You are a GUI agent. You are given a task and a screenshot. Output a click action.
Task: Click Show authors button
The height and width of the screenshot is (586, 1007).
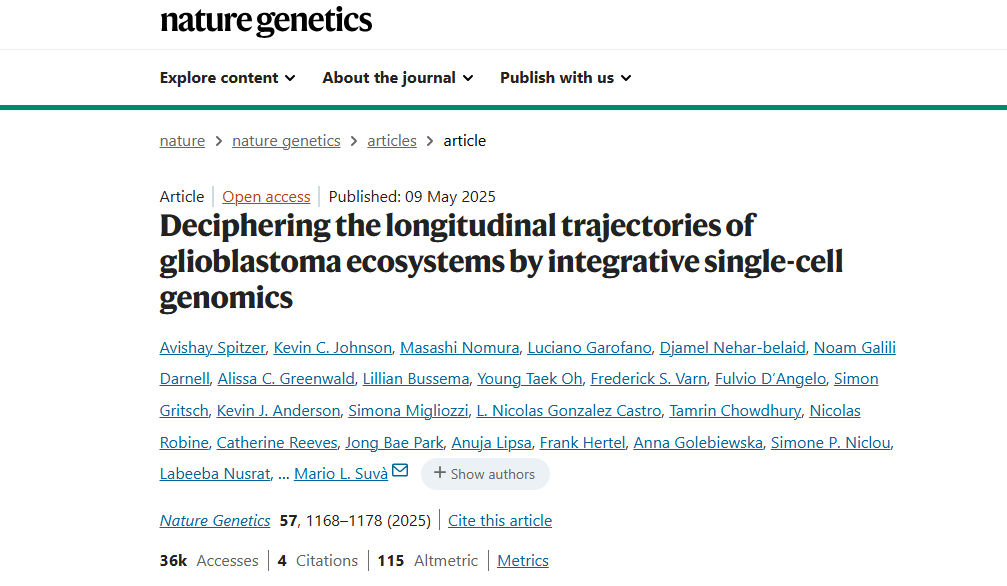pos(485,474)
